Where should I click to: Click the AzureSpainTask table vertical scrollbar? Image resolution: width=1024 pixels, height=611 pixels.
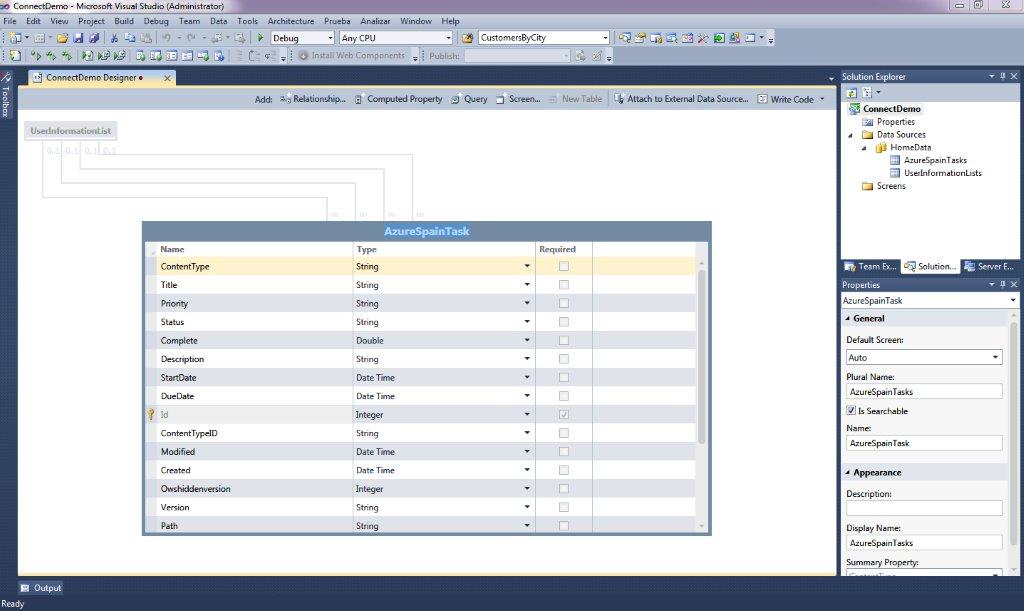click(x=702, y=356)
